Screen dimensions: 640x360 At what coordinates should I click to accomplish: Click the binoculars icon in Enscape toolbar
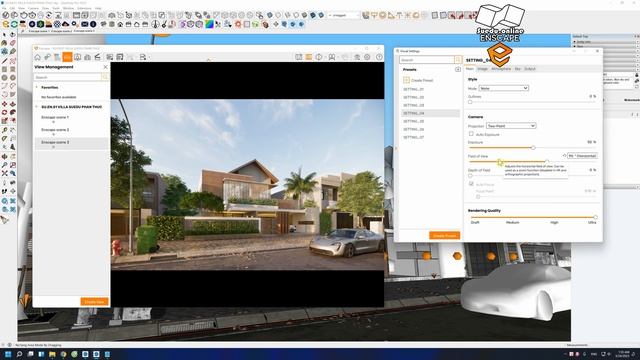click(x=332, y=57)
